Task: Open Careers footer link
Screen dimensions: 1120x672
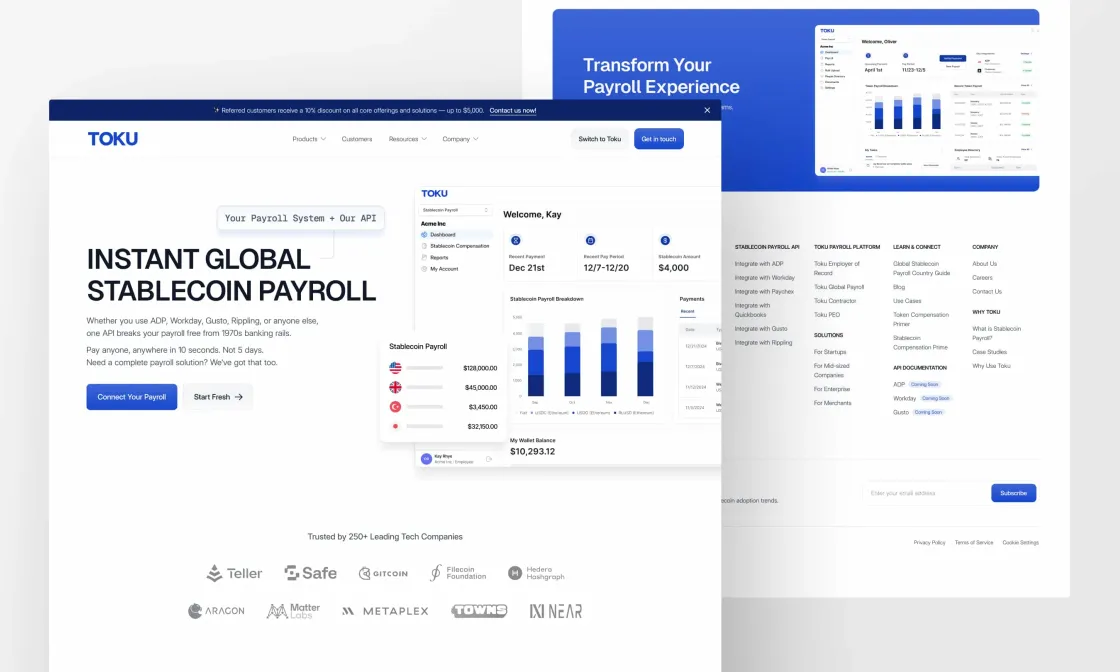Action: [982, 278]
